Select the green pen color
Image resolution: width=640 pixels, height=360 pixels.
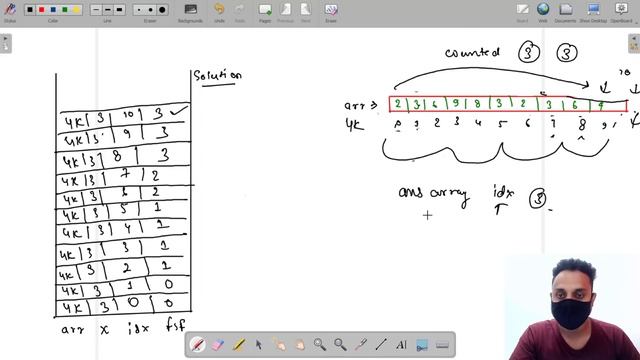[64, 9]
